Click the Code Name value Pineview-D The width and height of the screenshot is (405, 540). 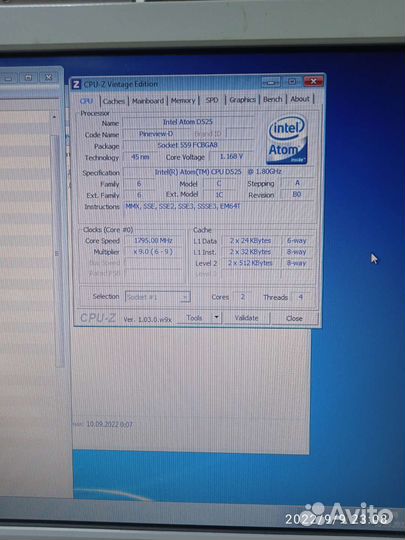click(156, 134)
